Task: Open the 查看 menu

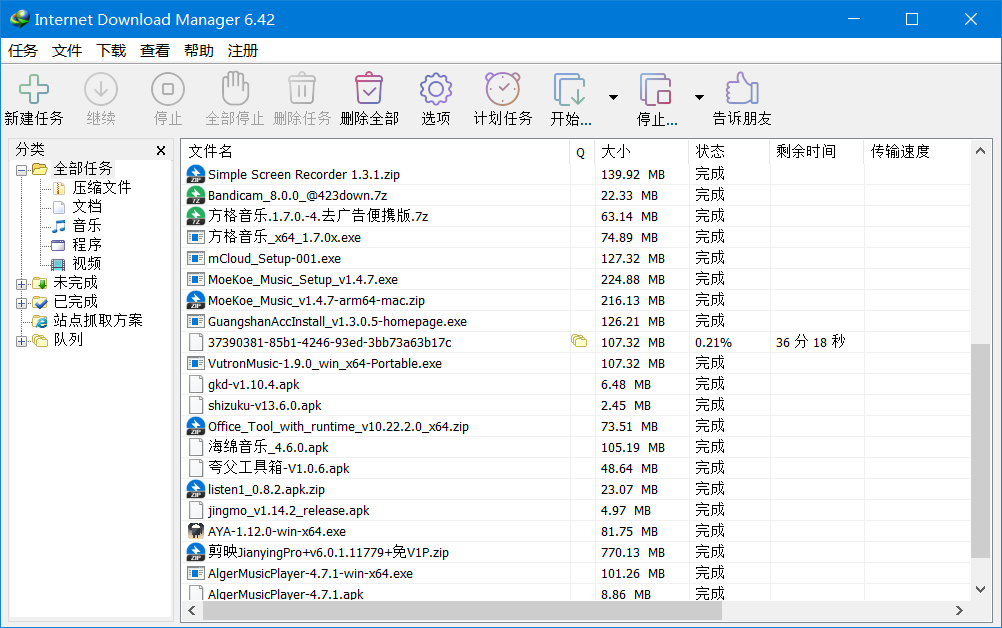Action: [x=154, y=50]
